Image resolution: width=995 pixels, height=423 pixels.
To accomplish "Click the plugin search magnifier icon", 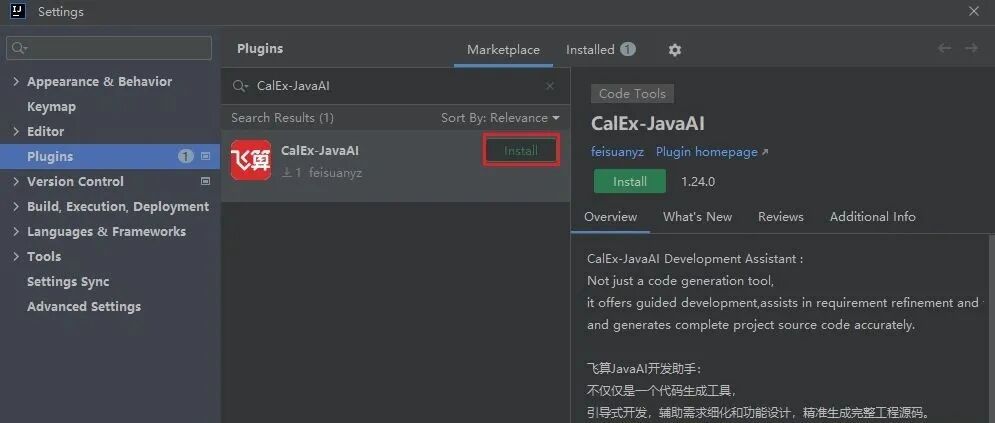I will [x=239, y=86].
